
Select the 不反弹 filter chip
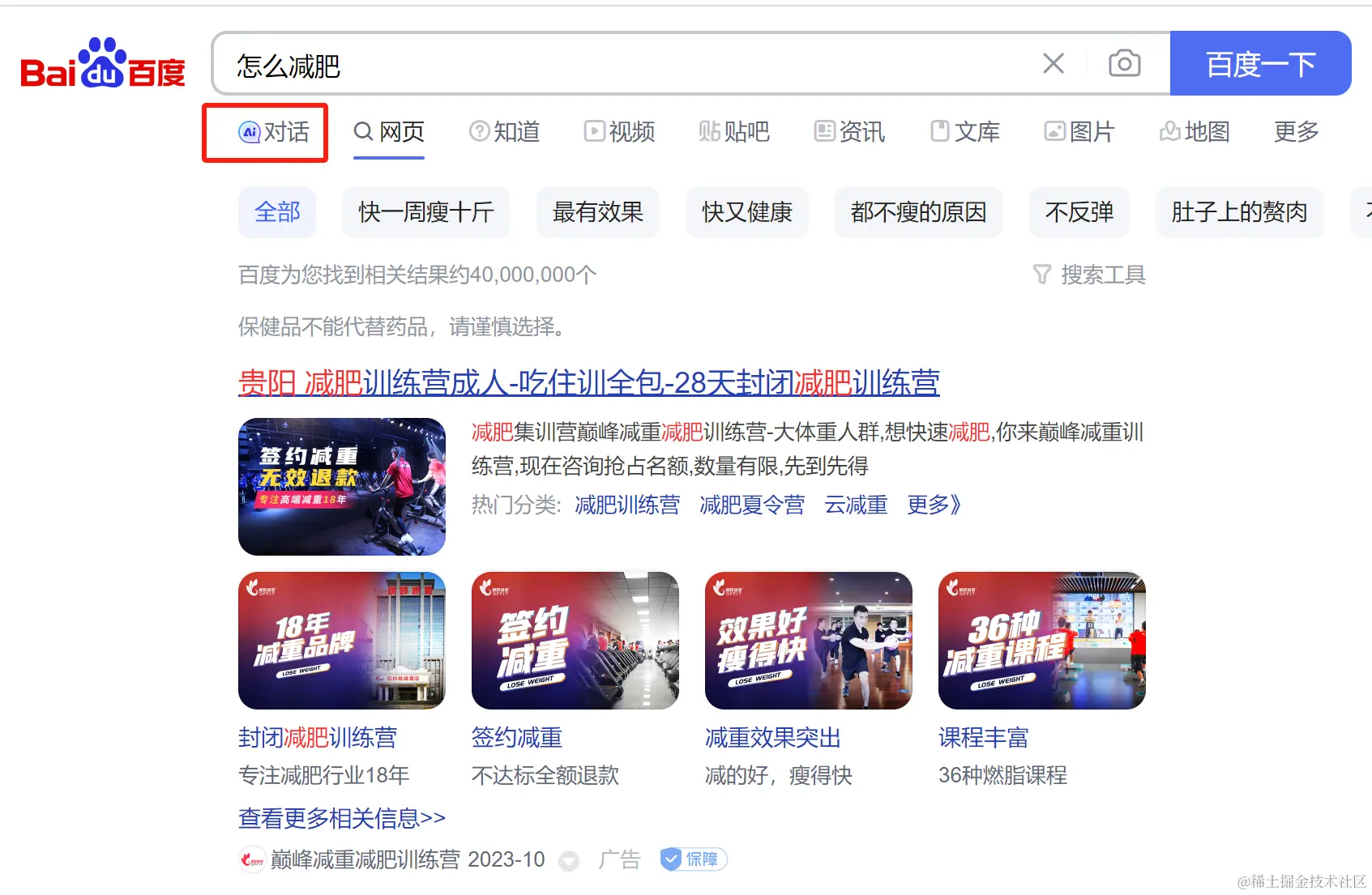[1079, 212]
